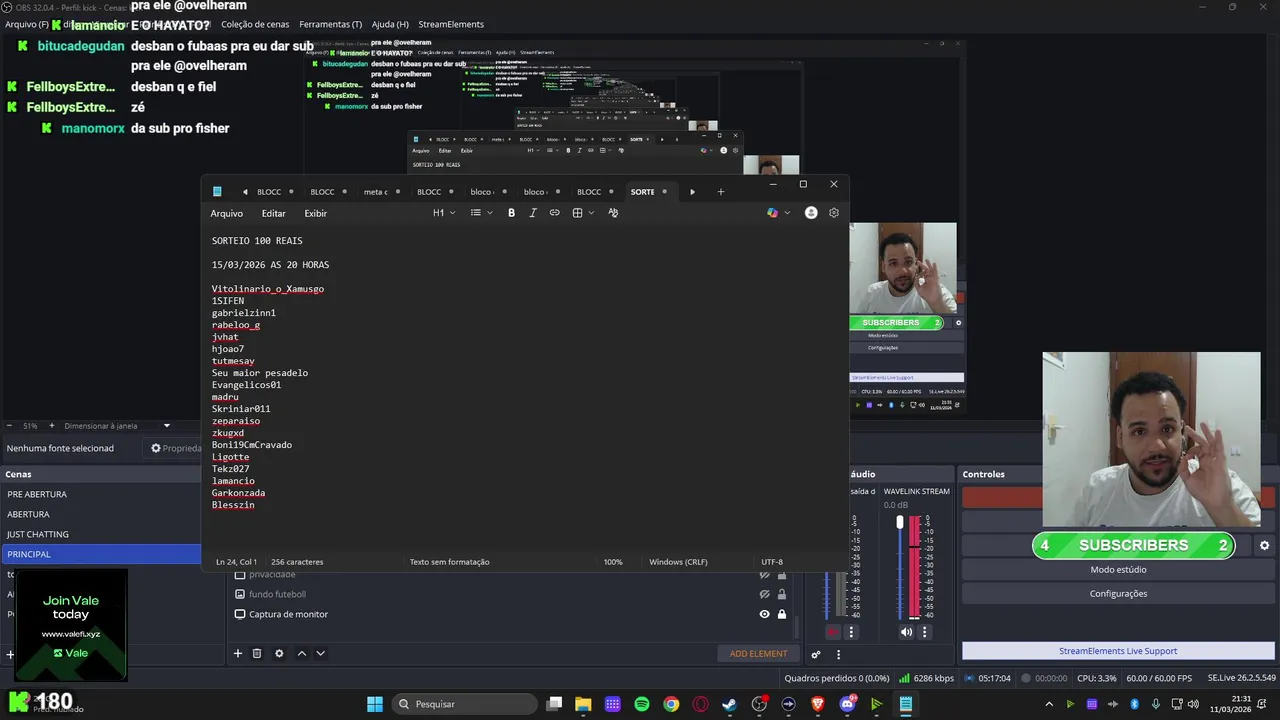Move source down with arrow

[x=320, y=653]
